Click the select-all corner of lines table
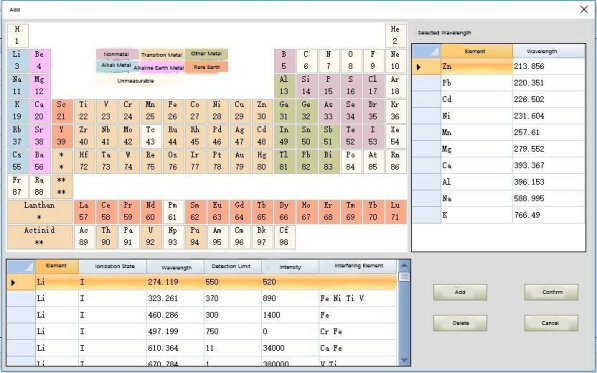Image resolution: width=597 pixels, height=373 pixels. point(21,266)
